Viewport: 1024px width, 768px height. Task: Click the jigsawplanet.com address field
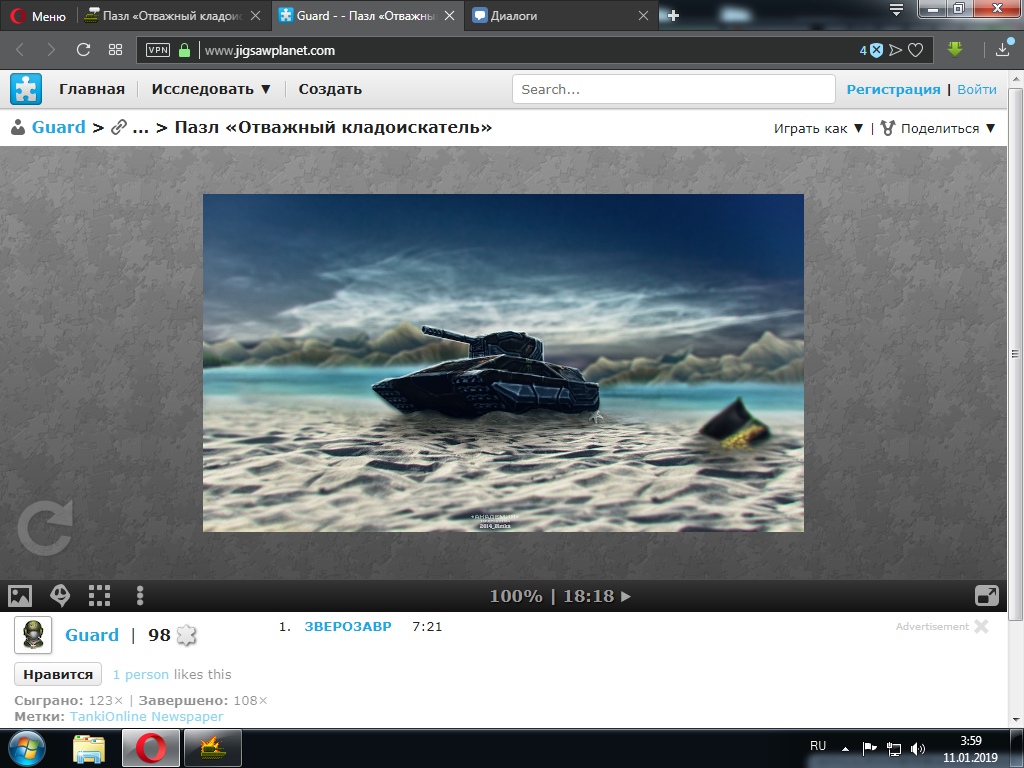click(x=522, y=50)
